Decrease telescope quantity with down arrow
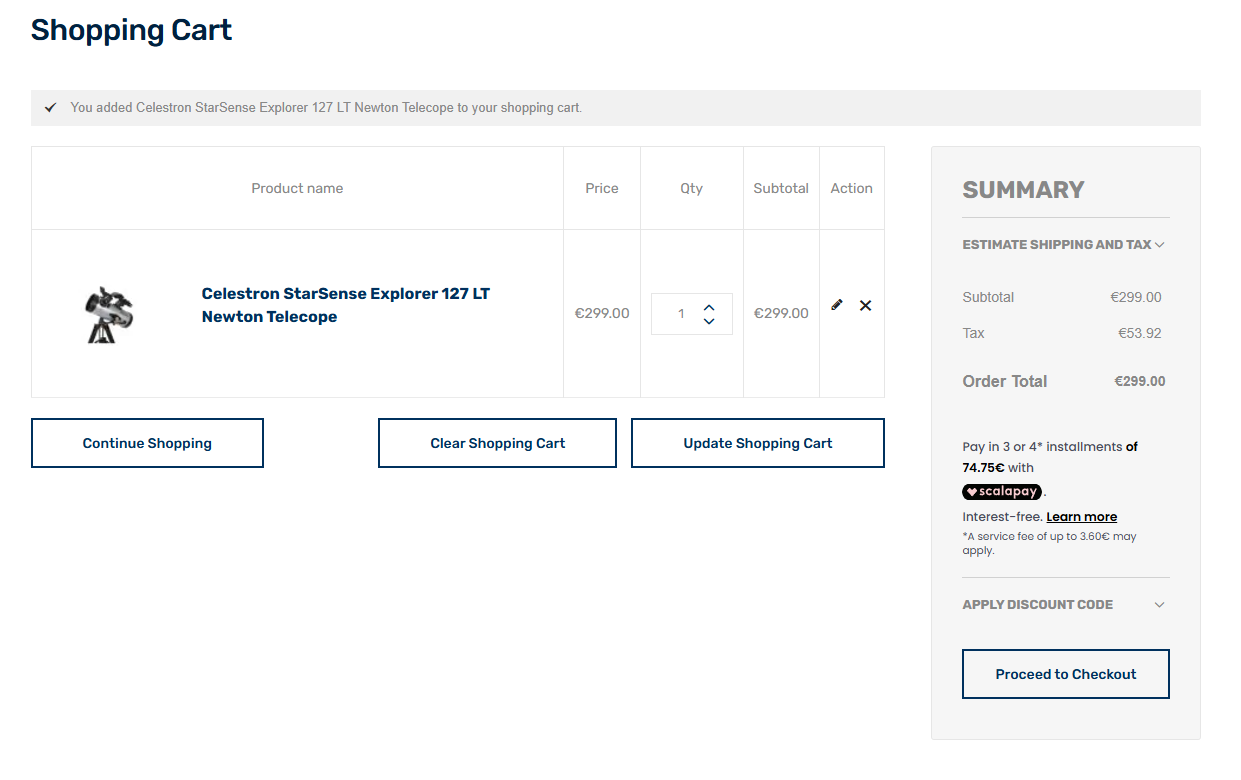This screenshot has width=1241, height=780. (709, 321)
